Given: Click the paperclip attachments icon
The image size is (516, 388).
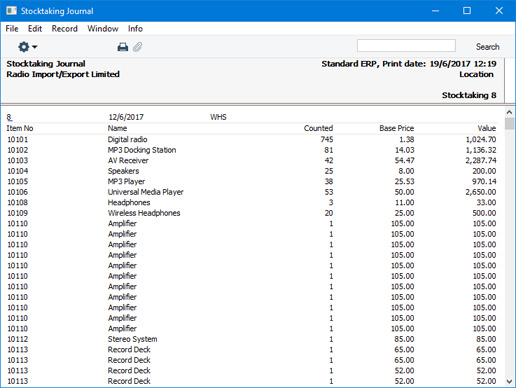Looking at the screenshot, I should [137, 47].
